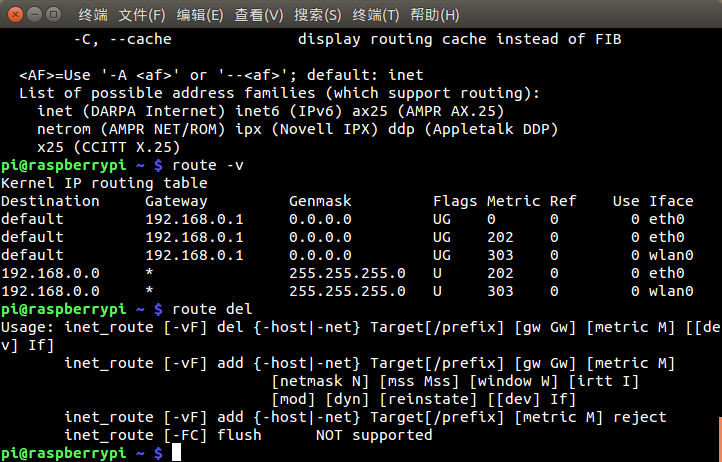Open the 文件(F) menu

click(142, 15)
